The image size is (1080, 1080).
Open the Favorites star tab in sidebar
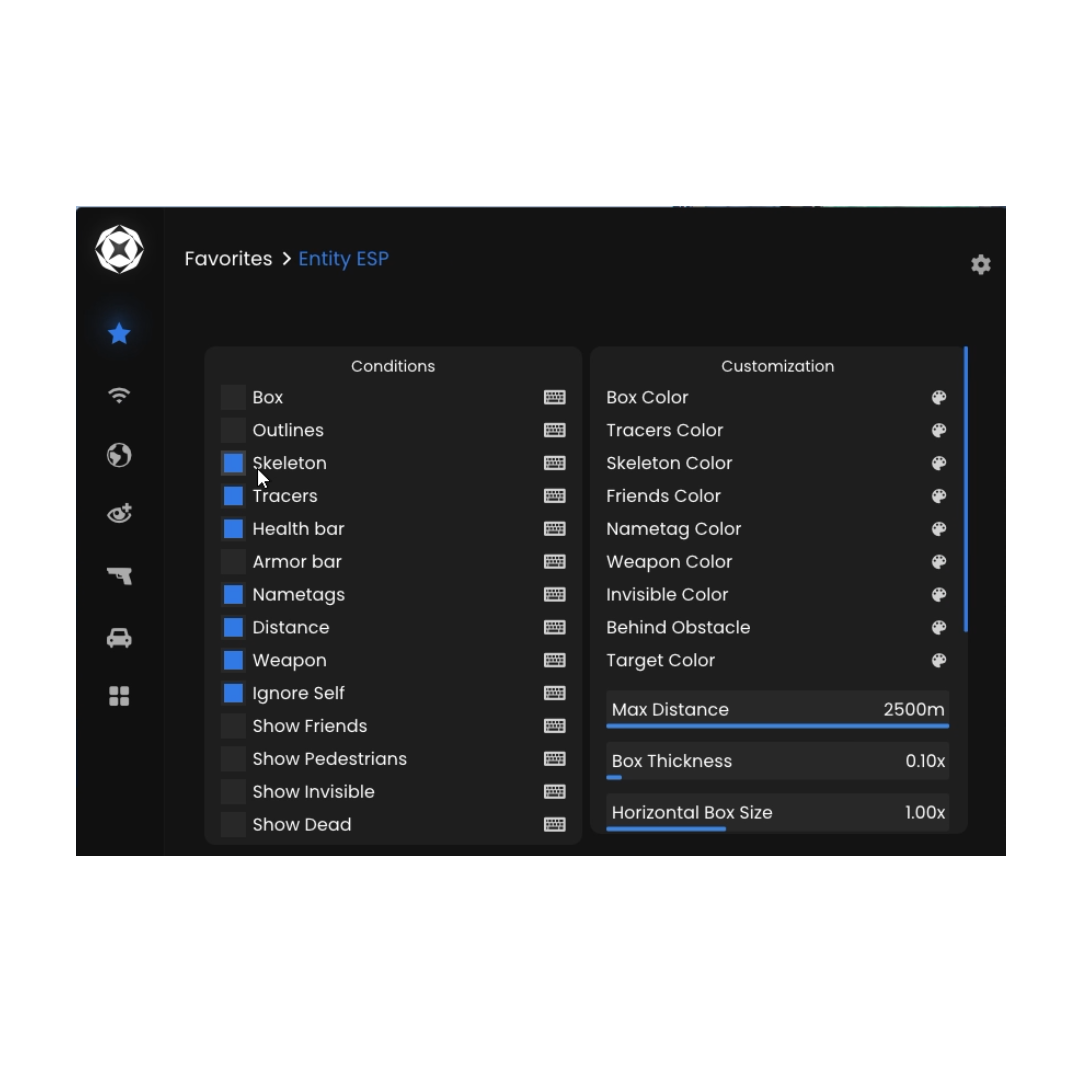coord(119,333)
